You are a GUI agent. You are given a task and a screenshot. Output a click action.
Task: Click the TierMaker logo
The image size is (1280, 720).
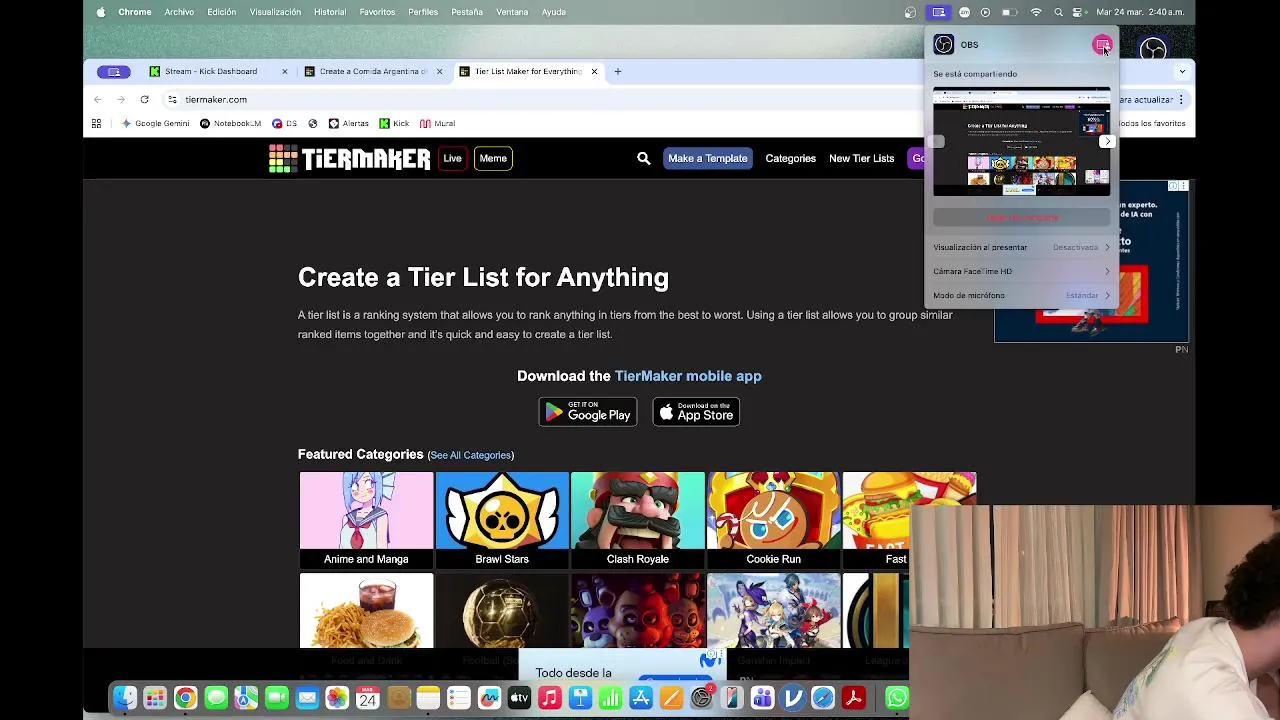pyautogui.click(x=349, y=158)
